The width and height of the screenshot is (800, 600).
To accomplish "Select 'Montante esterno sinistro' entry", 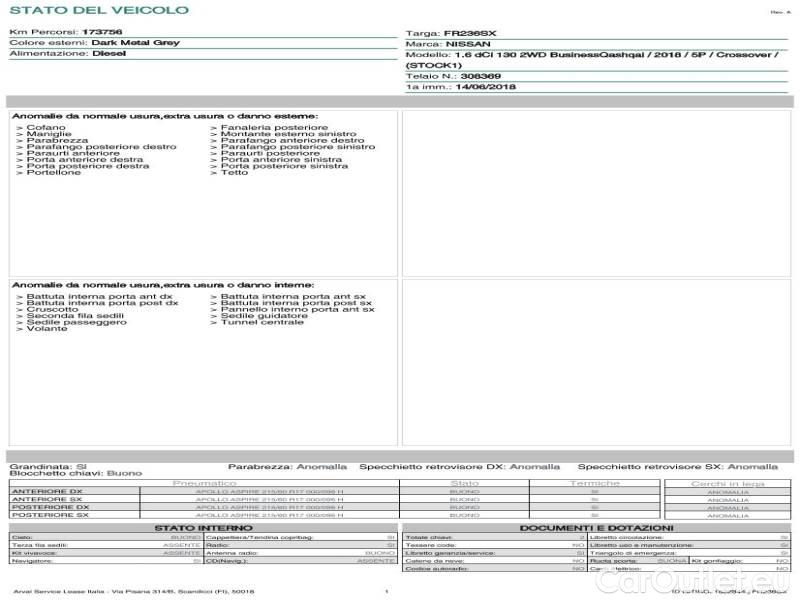I will tap(288, 134).
